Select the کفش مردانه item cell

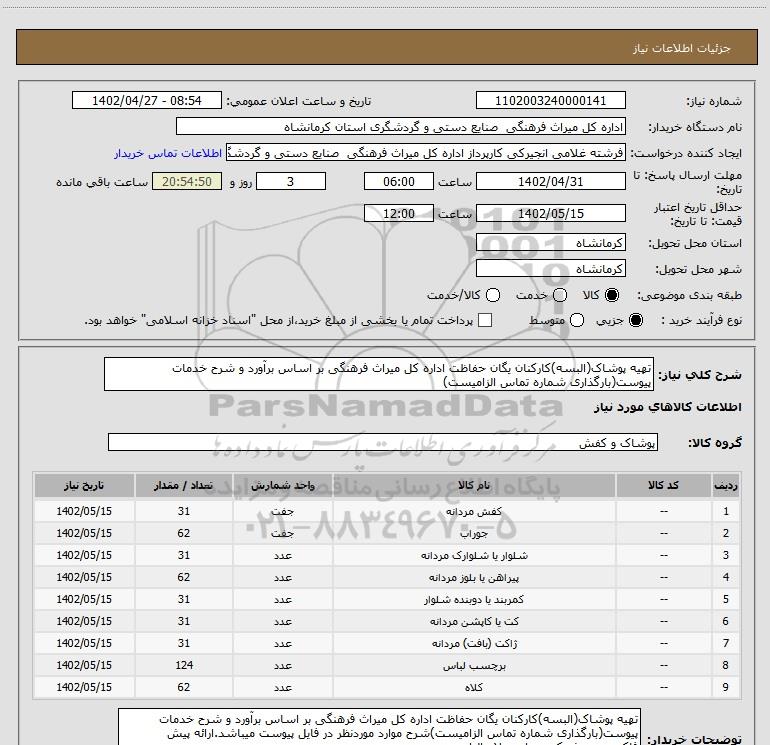474,512
